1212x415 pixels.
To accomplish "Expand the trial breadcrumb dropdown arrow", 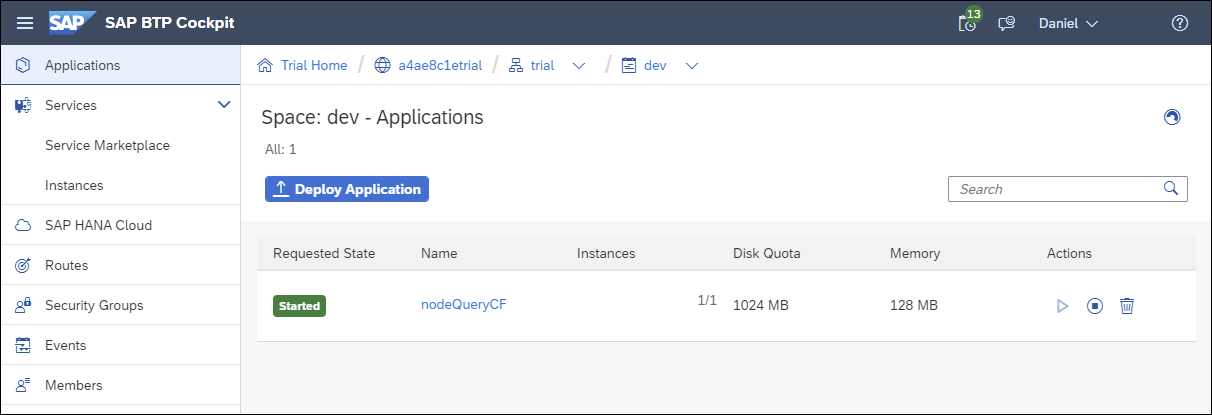I will pyautogui.click(x=578, y=66).
